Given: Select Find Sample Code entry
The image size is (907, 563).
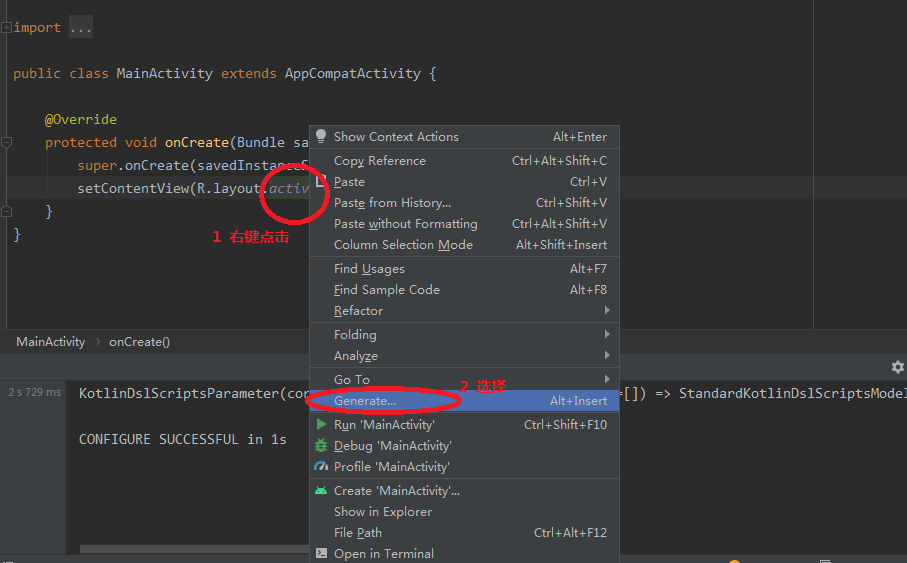Looking at the screenshot, I should (x=464, y=289).
